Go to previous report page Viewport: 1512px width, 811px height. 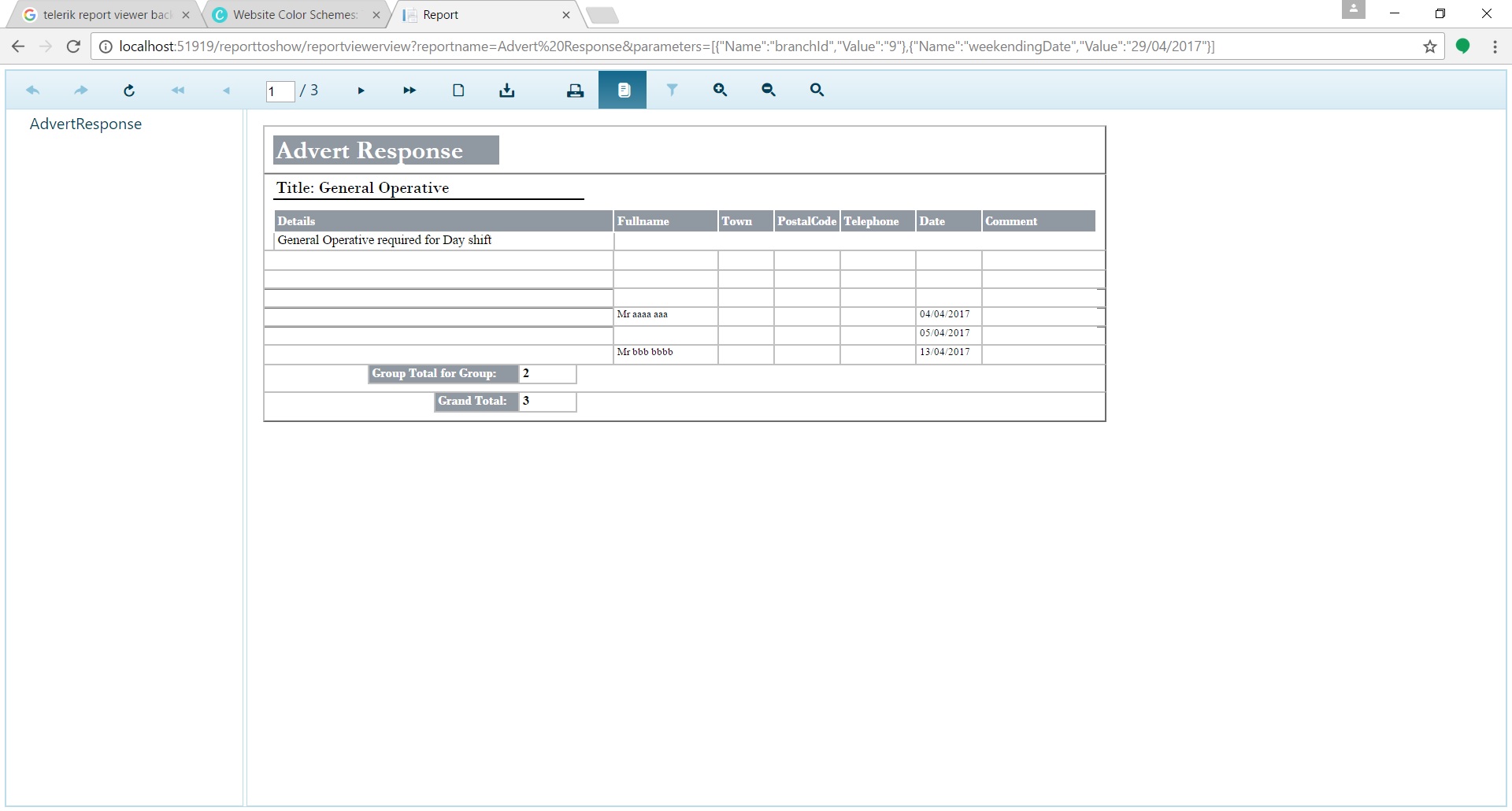(226, 91)
